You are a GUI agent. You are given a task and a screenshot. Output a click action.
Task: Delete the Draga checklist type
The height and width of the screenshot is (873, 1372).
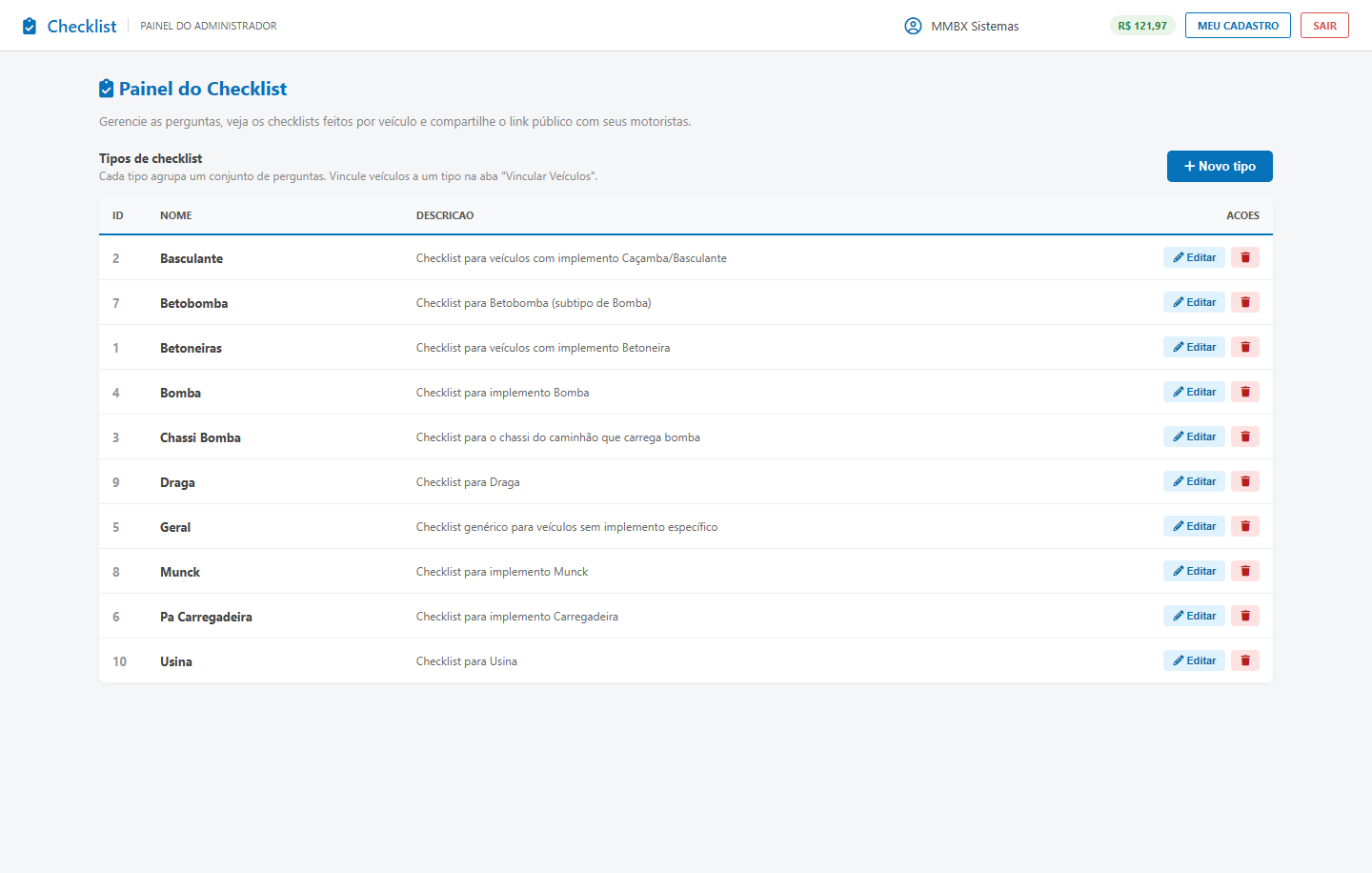(1245, 481)
